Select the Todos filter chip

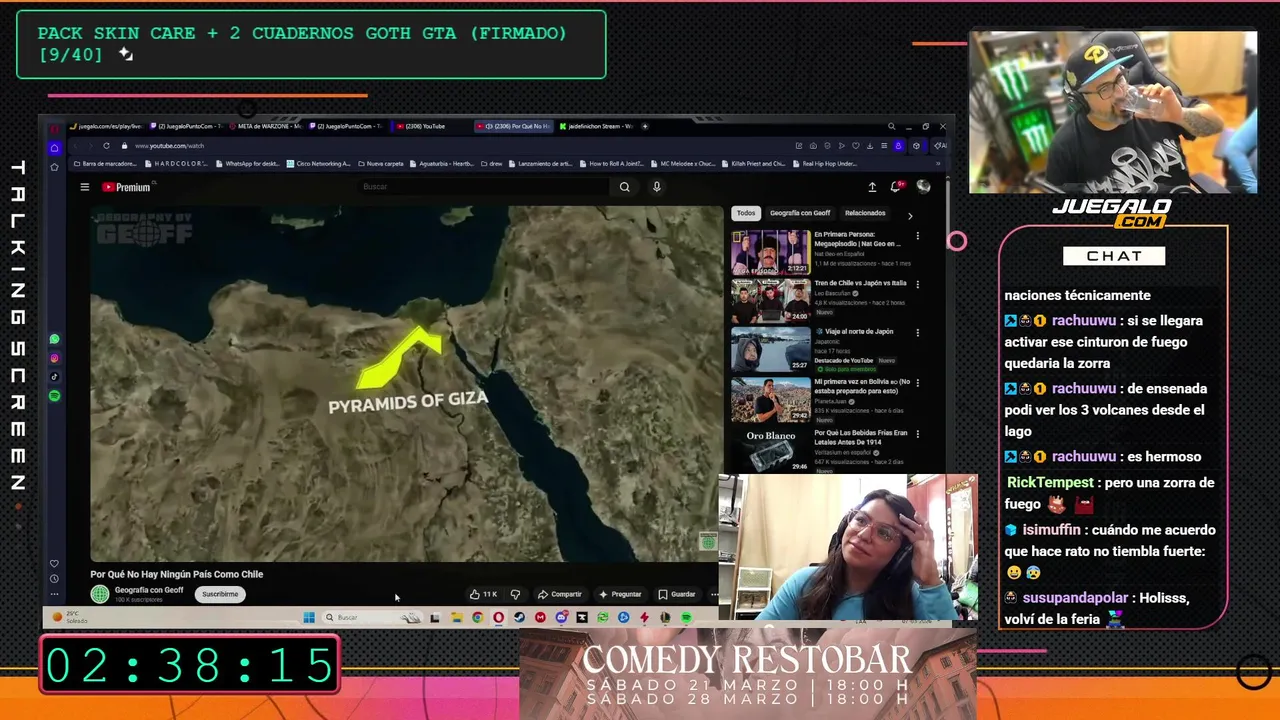coord(746,213)
